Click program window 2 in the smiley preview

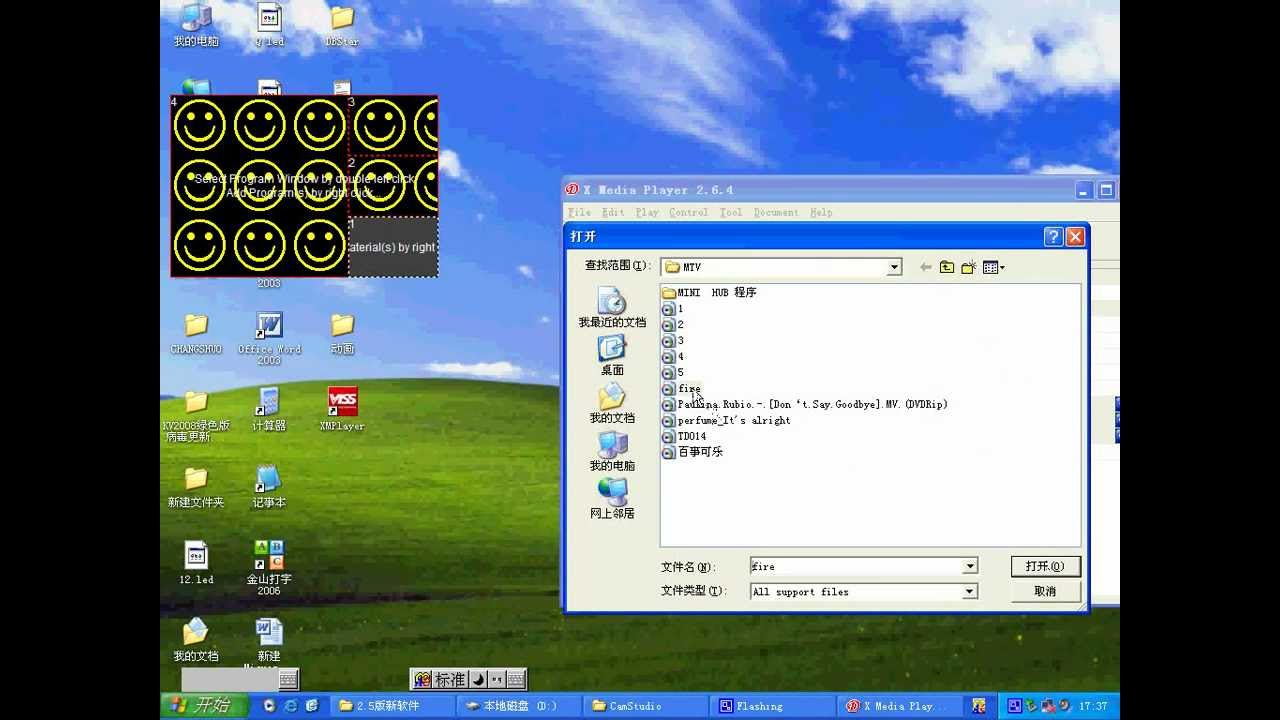[x=393, y=186]
